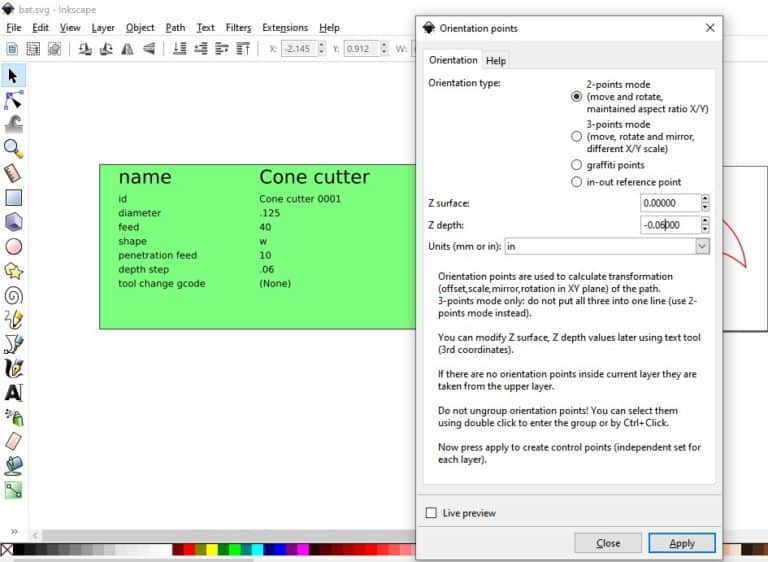
Task: Open the Edit menu
Action: (x=40, y=27)
